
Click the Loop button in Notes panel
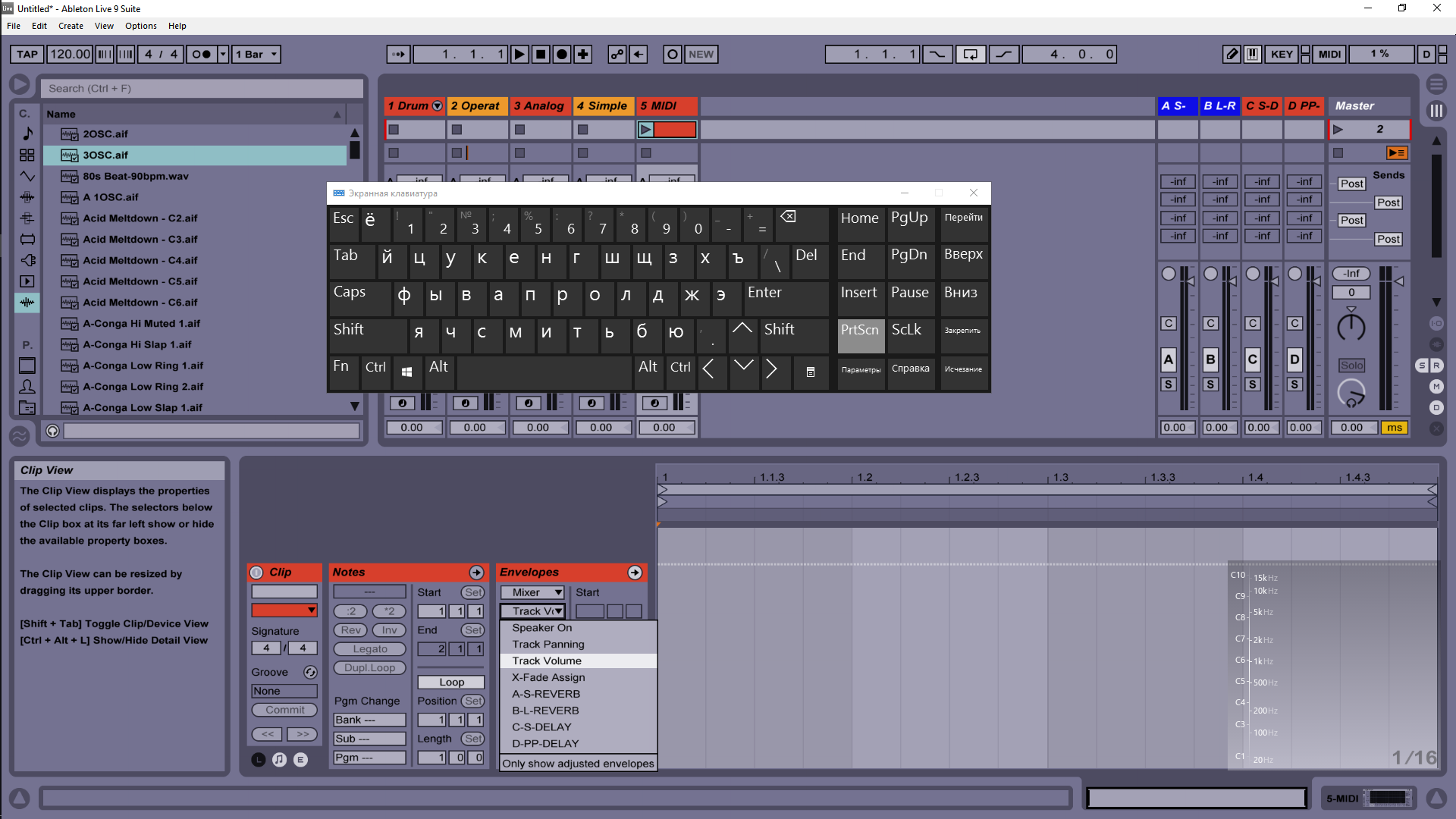[x=450, y=681]
